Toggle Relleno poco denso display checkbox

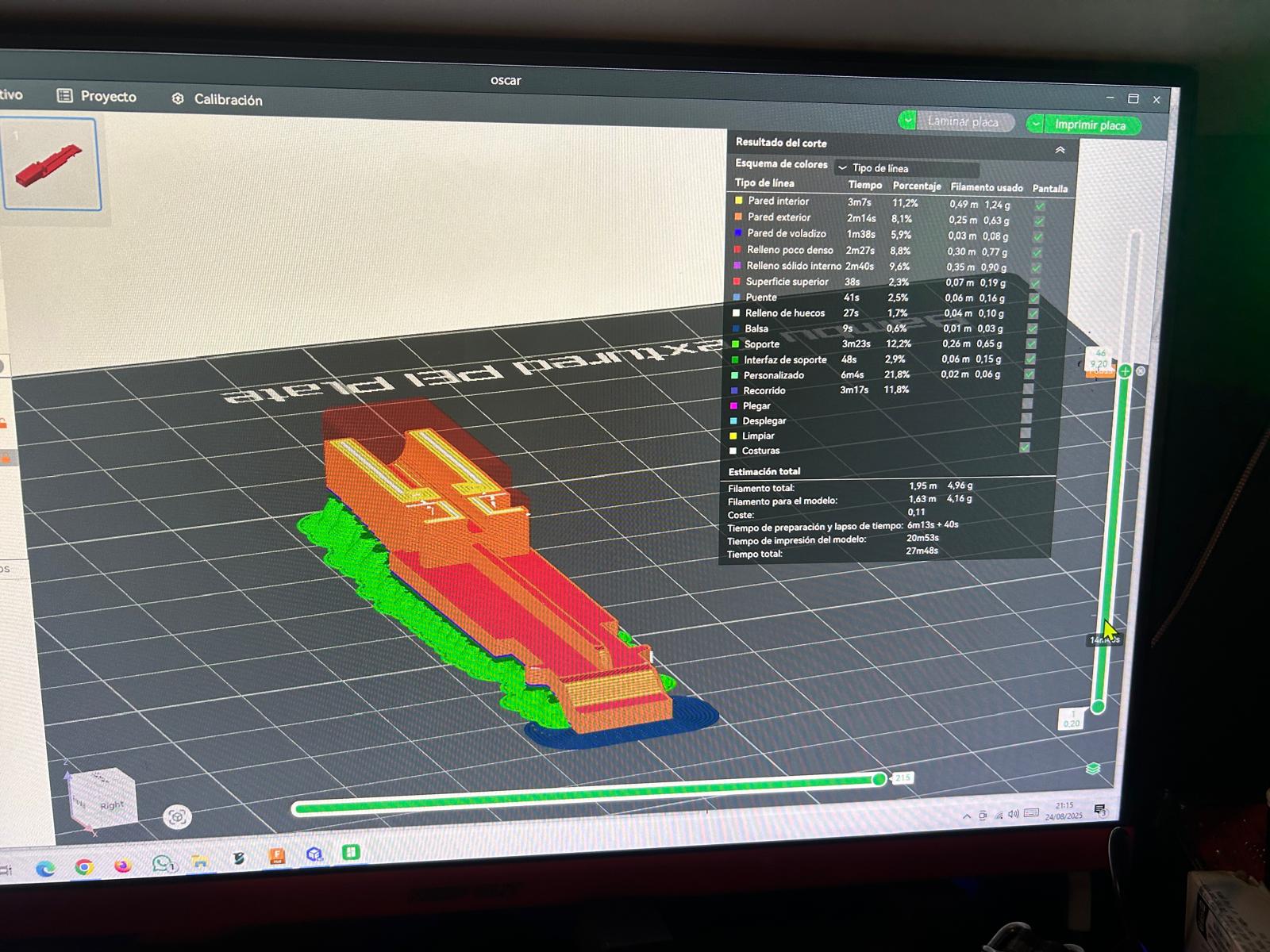[x=1037, y=252]
